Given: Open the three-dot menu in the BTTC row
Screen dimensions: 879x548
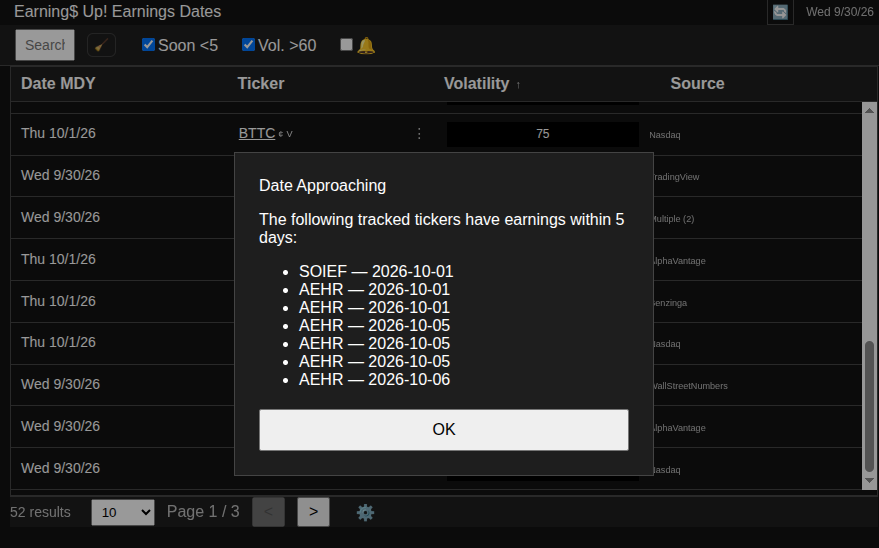Looking at the screenshot, I should tap(419, 134).
